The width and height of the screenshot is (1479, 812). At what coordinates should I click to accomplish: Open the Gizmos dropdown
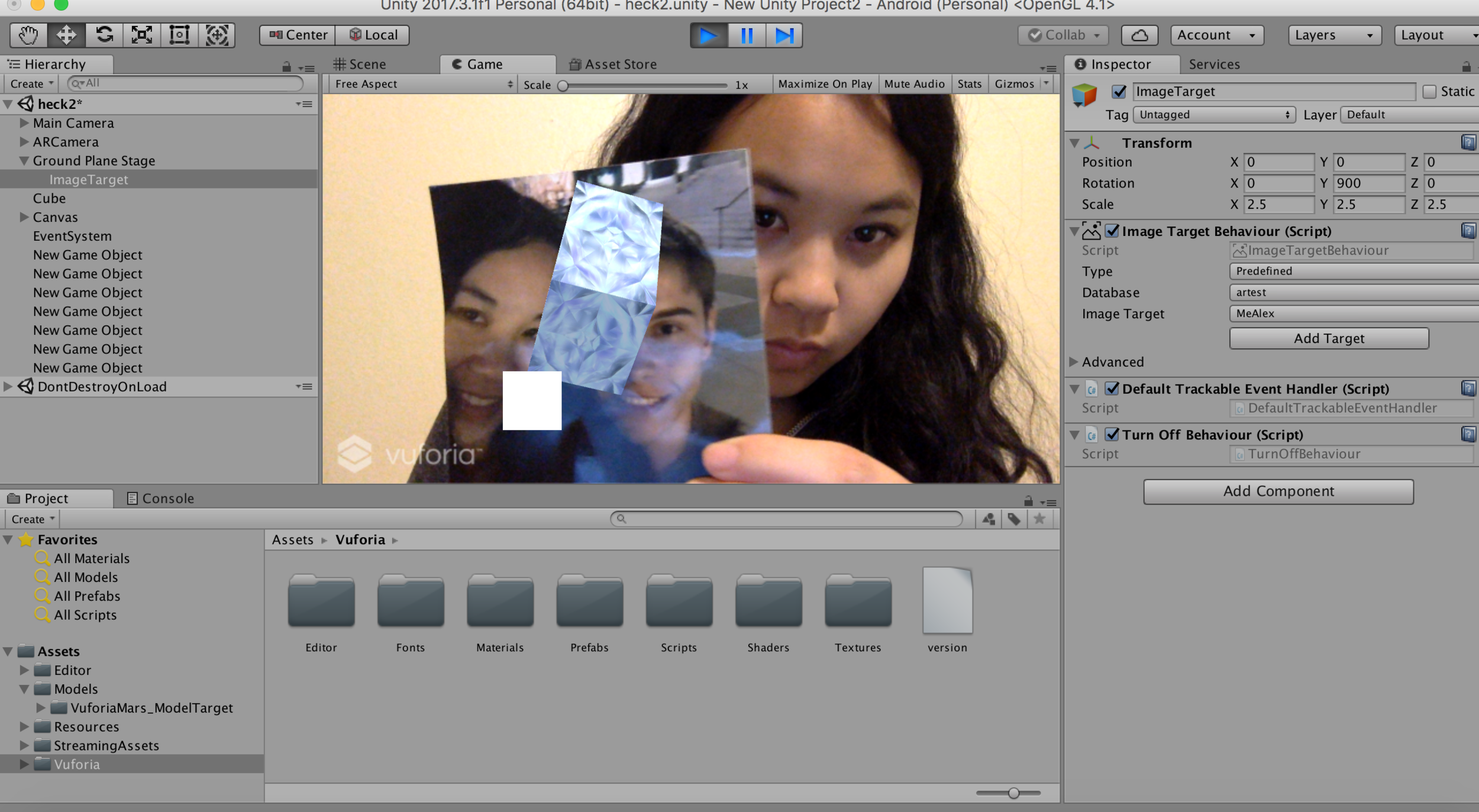coord(1021,84)
